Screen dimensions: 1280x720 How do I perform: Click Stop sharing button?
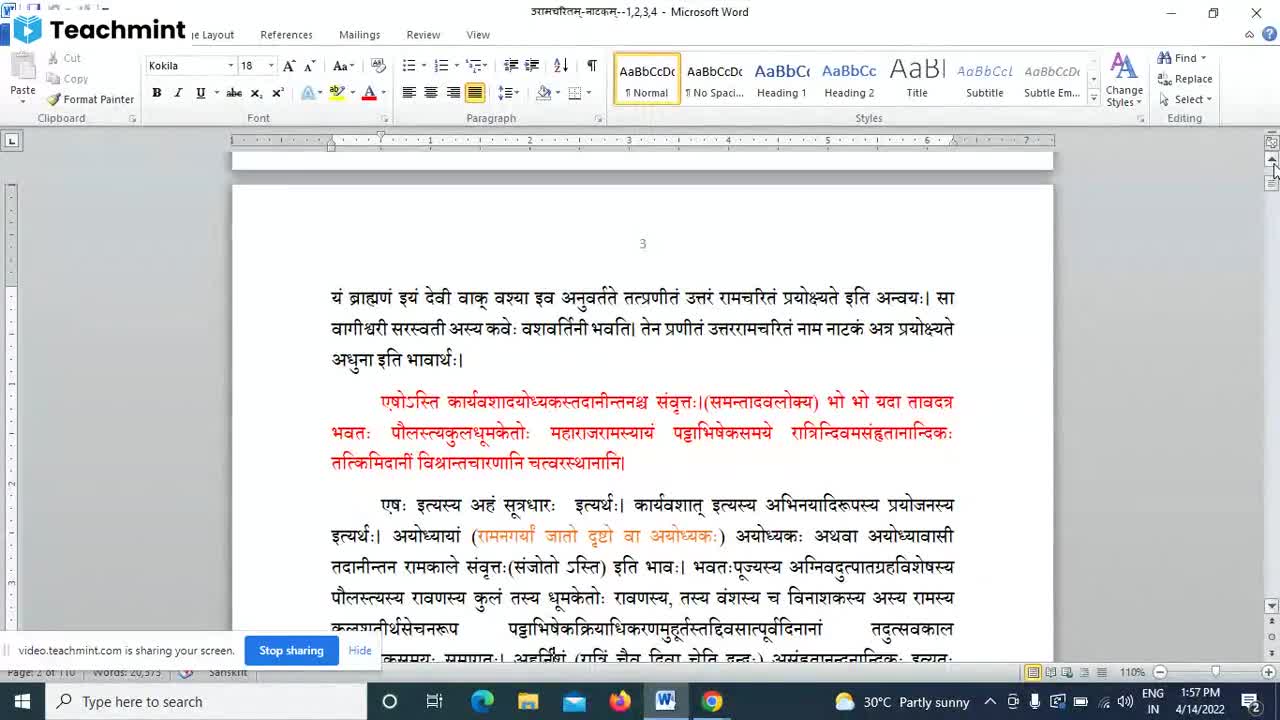(x=291, y=651)
